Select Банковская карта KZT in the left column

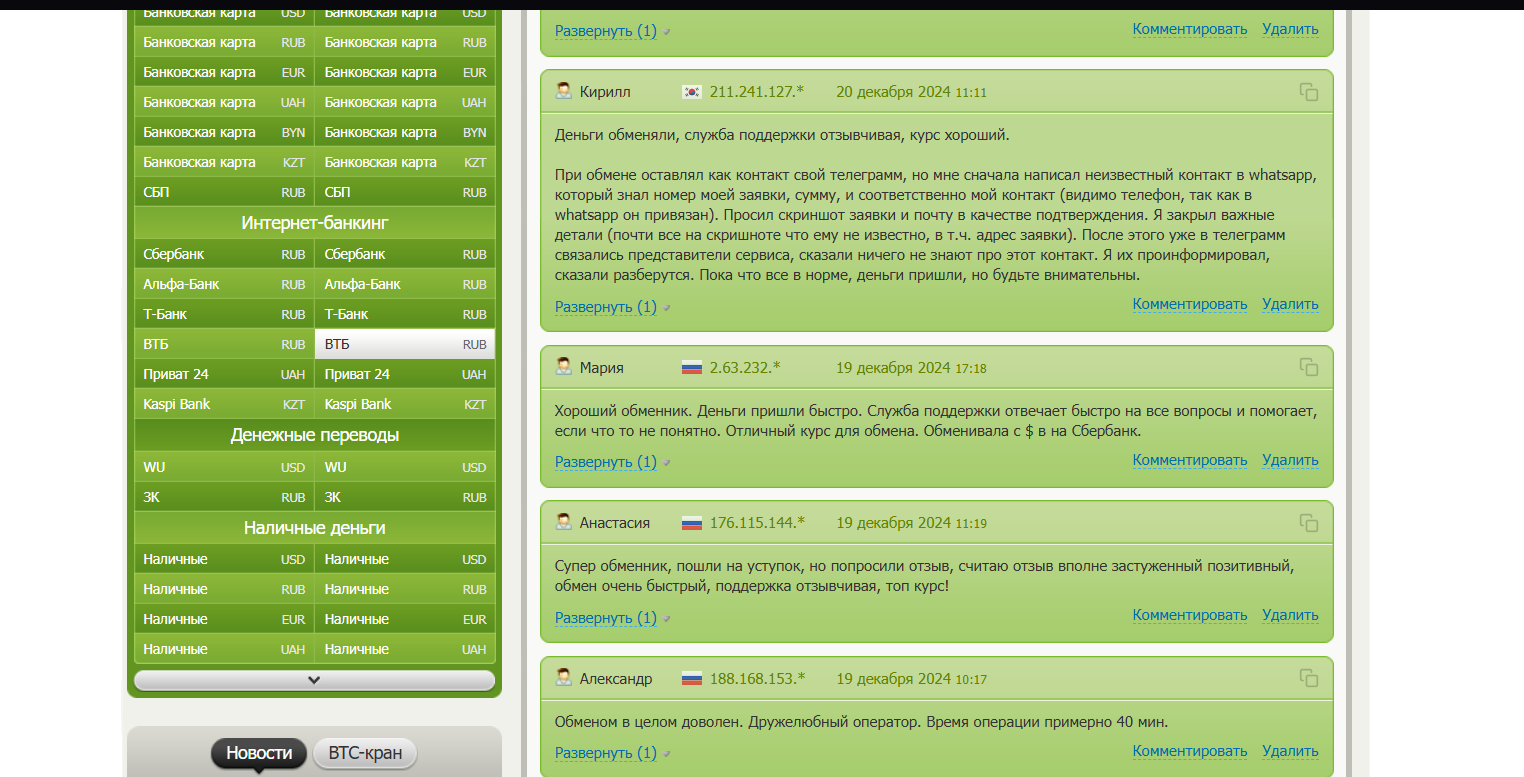[x=224, y=162]
